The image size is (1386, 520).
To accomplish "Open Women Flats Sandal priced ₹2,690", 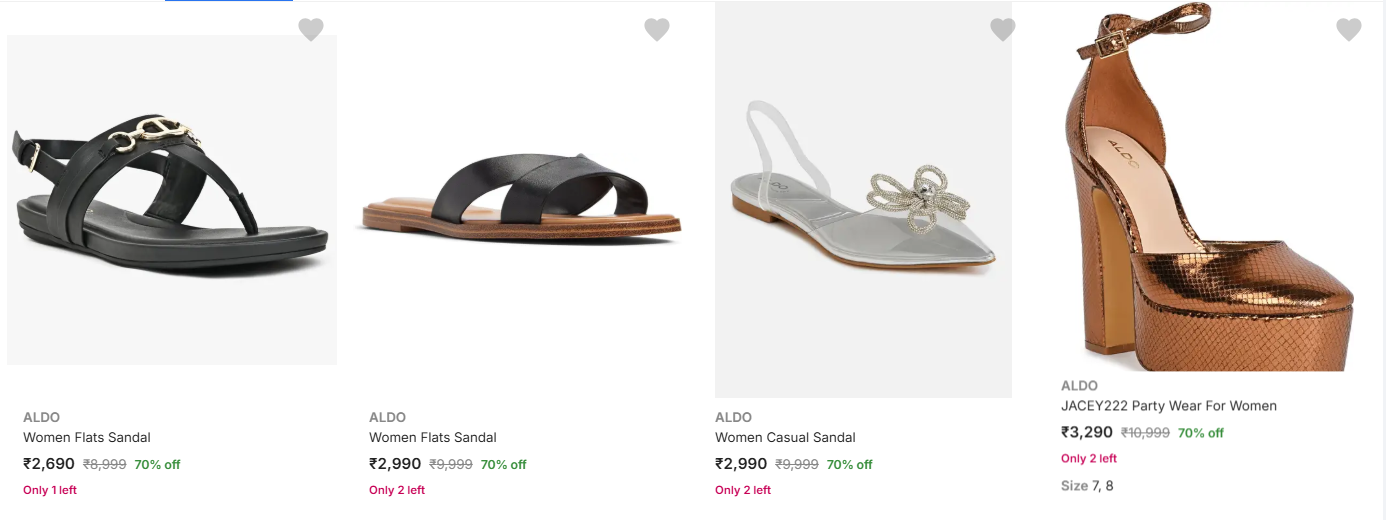I will [87, 438].
